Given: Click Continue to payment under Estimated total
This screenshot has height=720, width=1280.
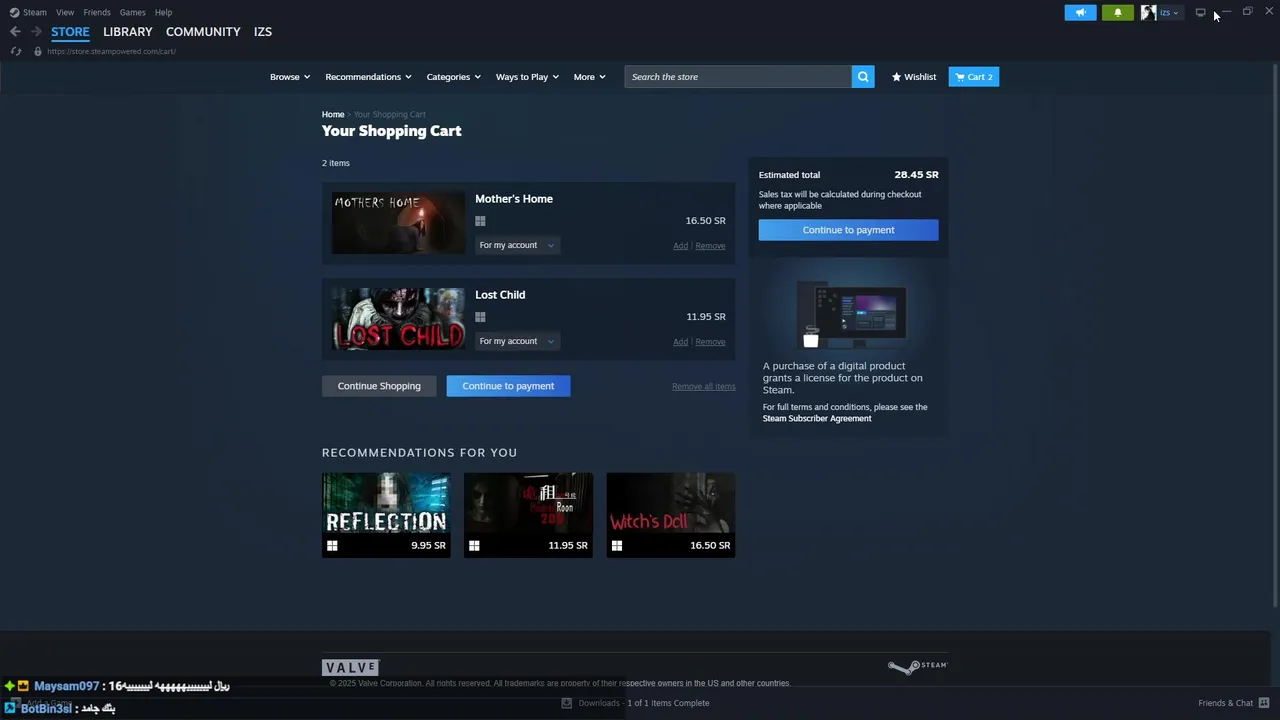Looking at the screenshot, I should [x=848, y=230].
